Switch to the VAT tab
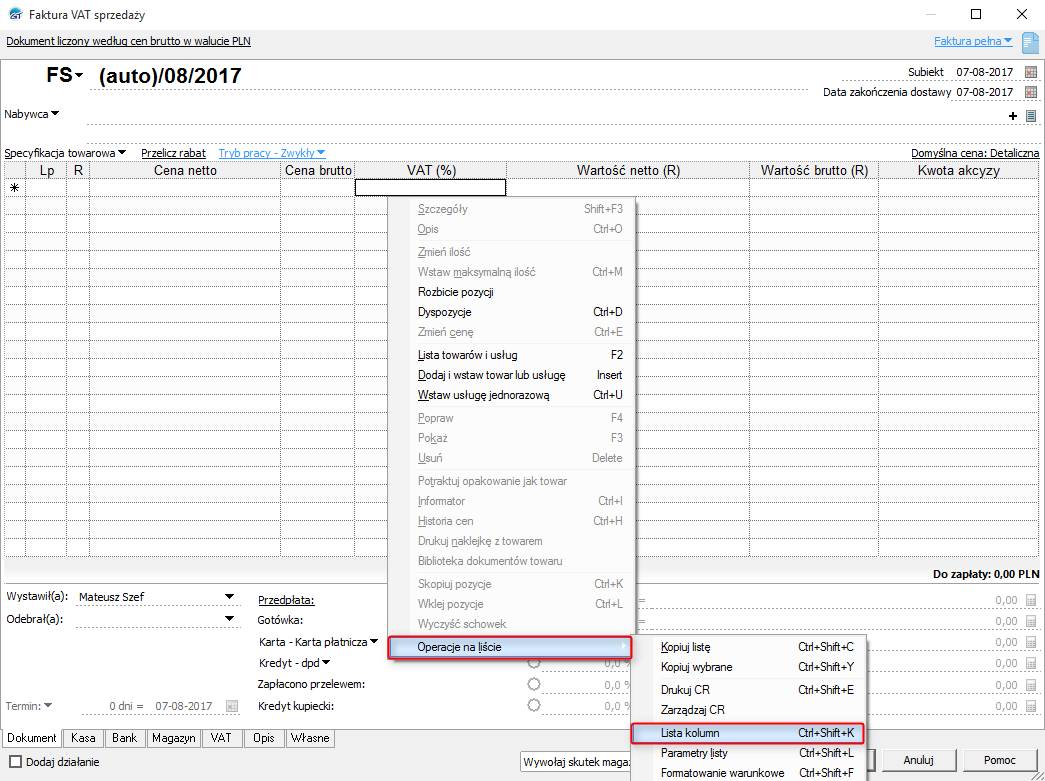This screenshot has width=1045, height=781. point(221,738)
